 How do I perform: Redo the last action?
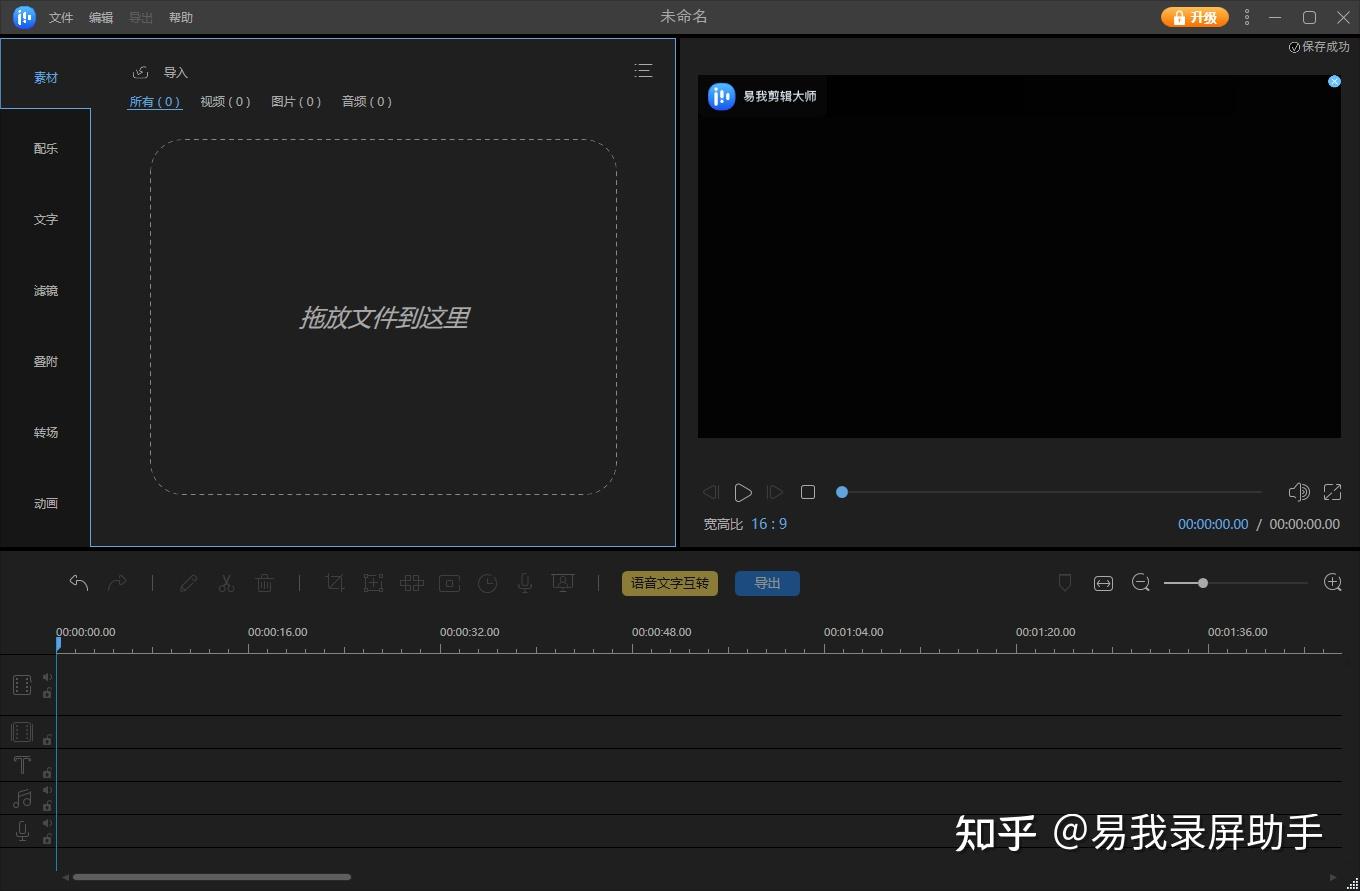[117, 583]
